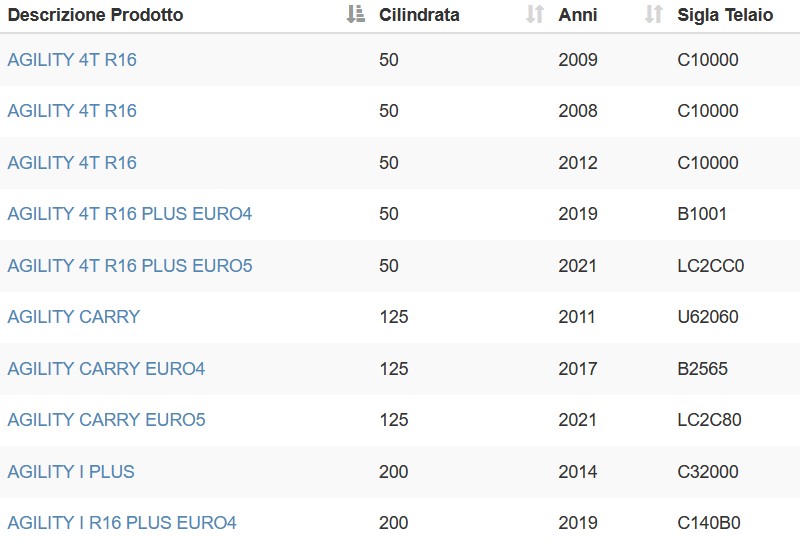The width and height of the screenshot is (800, 542).
Task: Click the Anni column header text
Action: (578, 15)
